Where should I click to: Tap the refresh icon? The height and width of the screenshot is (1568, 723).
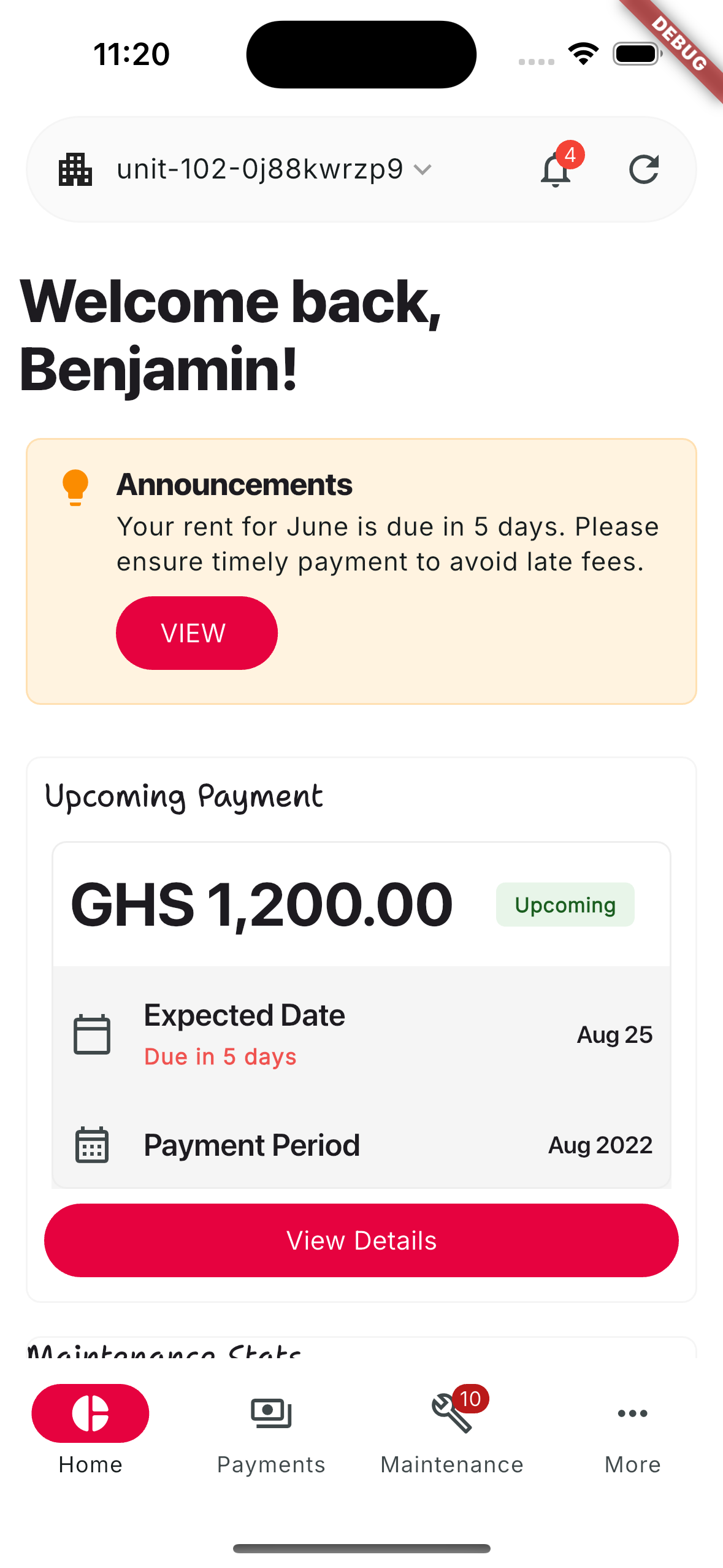[644, 169]
